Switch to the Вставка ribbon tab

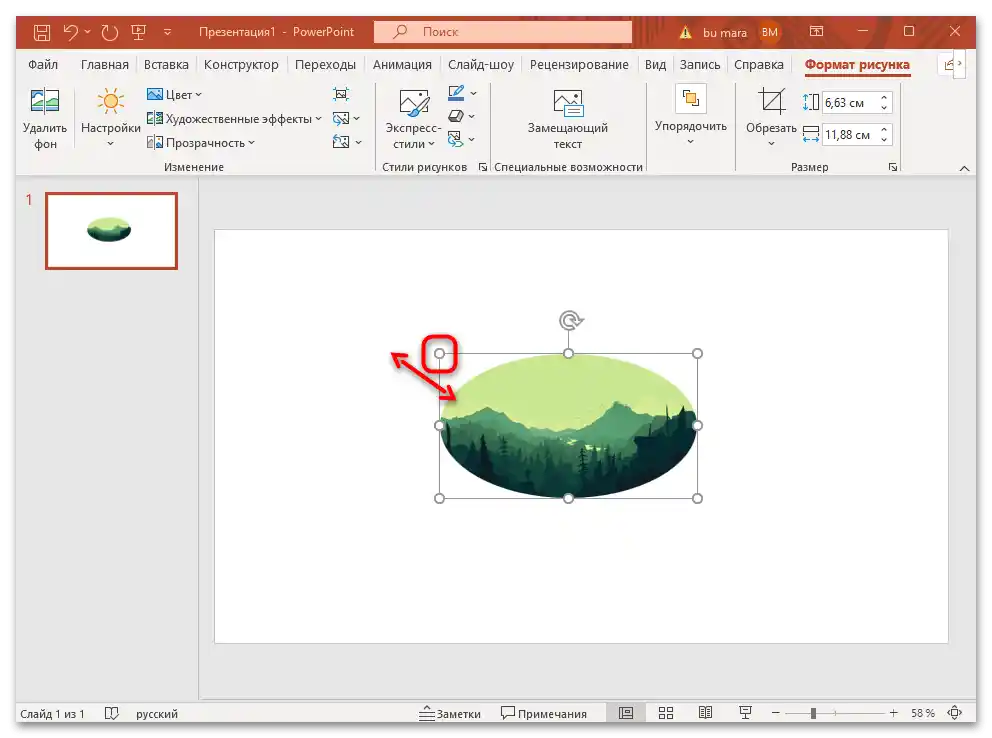166,64
